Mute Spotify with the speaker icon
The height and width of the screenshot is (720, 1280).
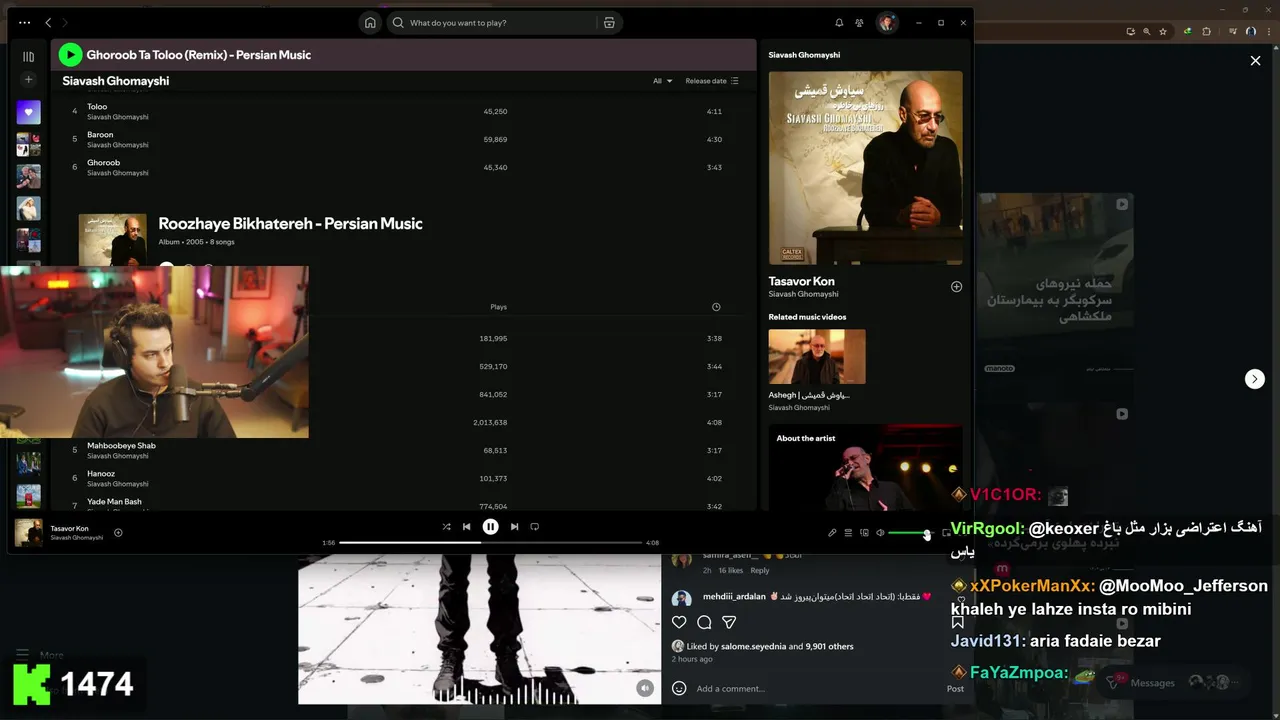[880, 533]
